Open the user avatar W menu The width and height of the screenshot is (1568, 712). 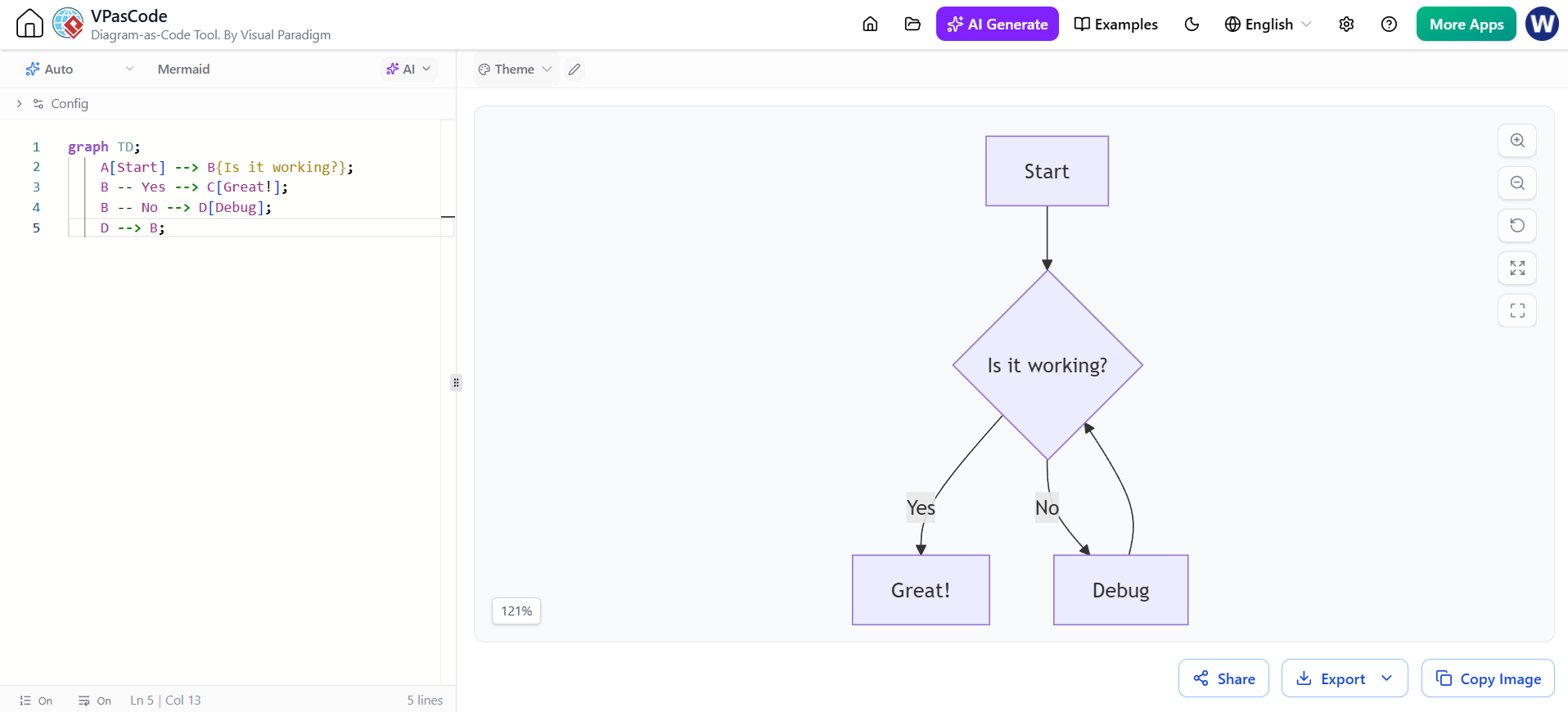coord(1542,24)
